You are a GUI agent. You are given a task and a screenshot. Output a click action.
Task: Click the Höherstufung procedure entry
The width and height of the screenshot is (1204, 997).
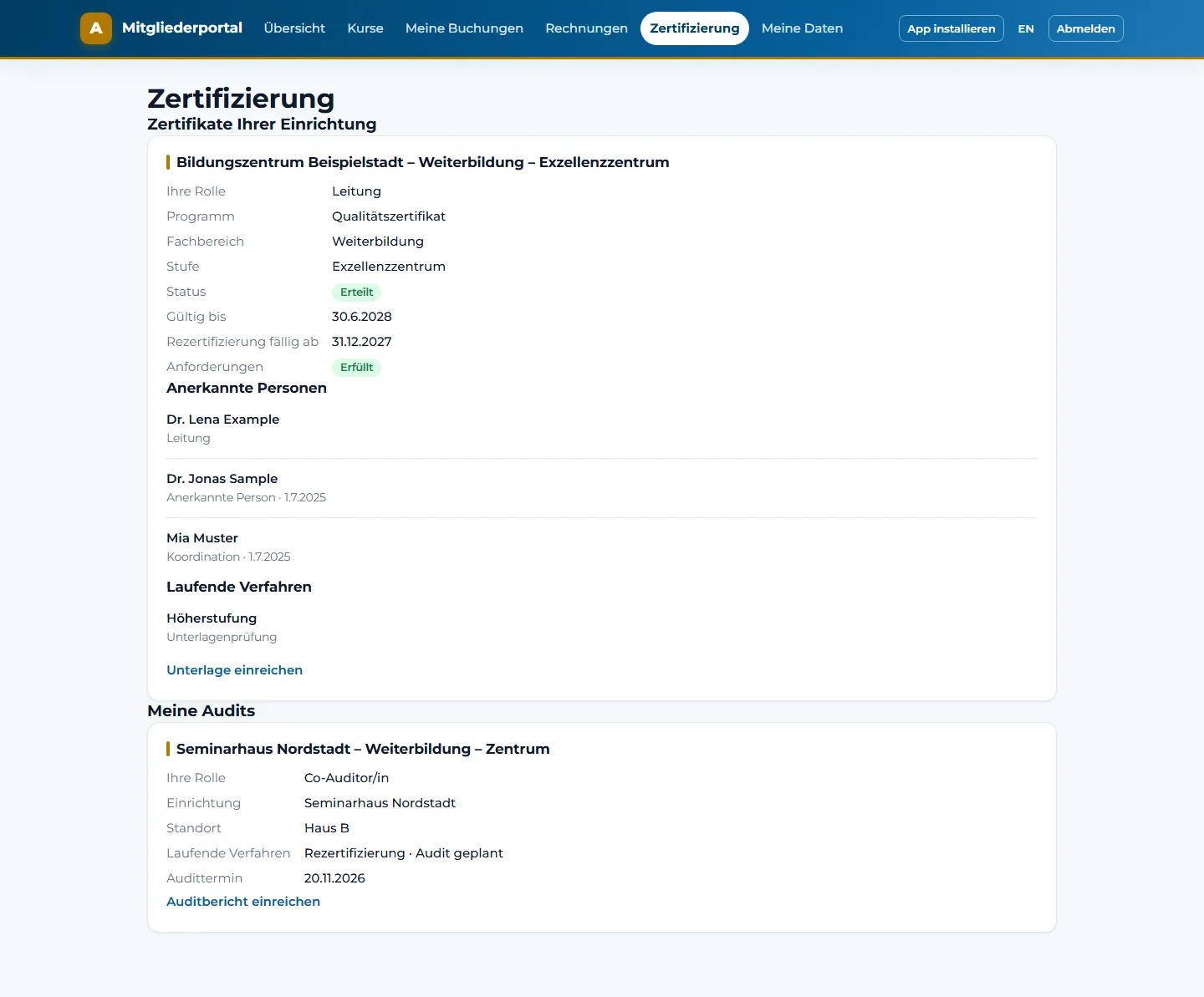tap(212, 618)
